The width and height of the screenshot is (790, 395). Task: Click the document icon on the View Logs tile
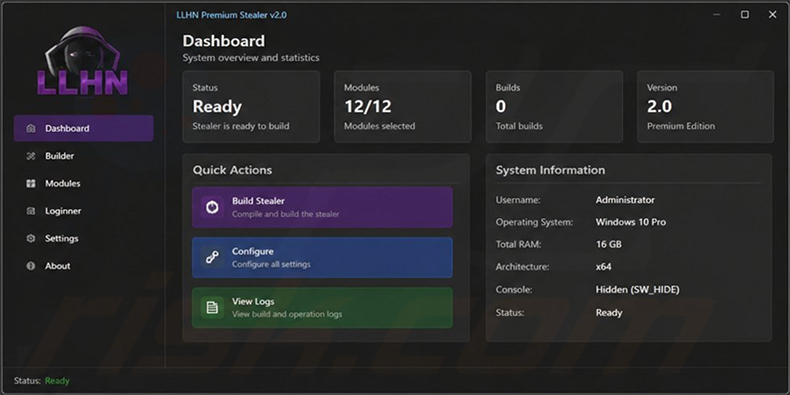tap(212, 307)
